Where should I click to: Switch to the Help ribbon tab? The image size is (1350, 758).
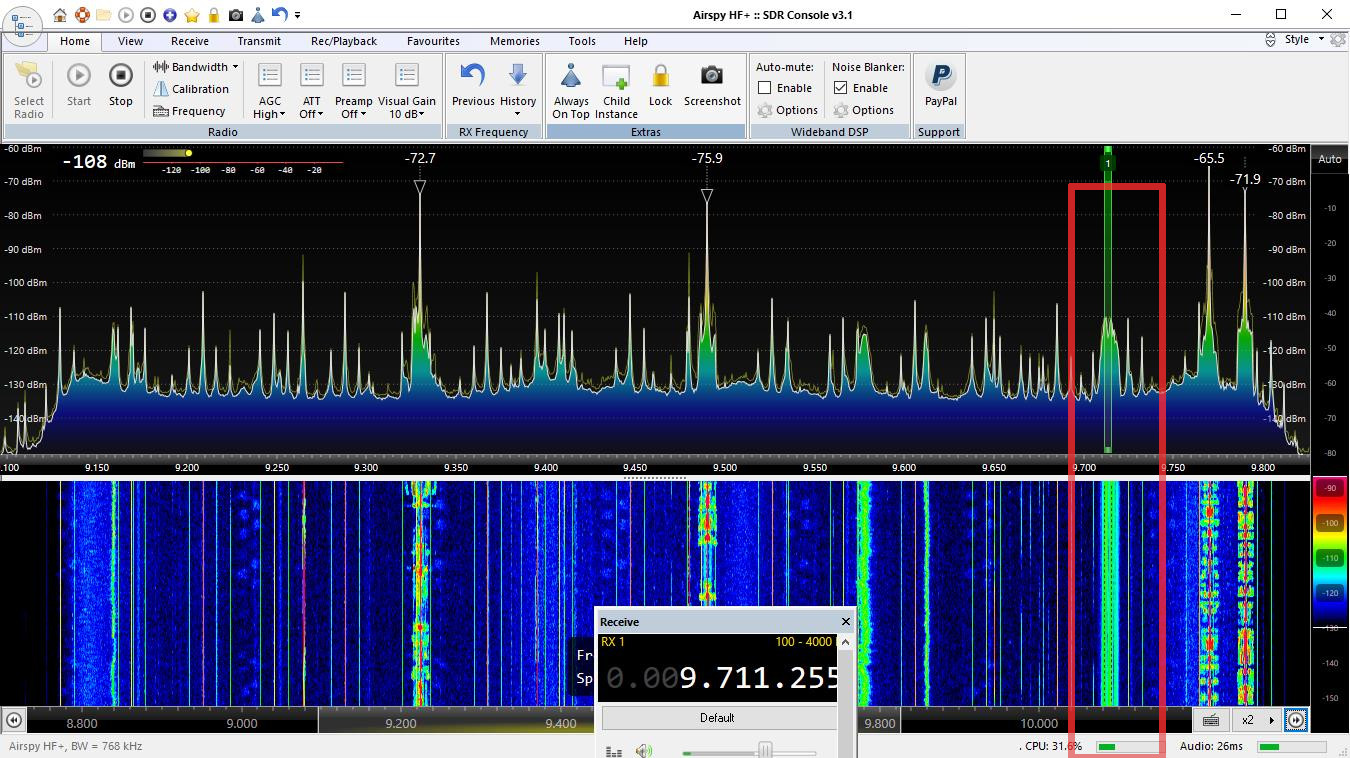click(636, 41)
